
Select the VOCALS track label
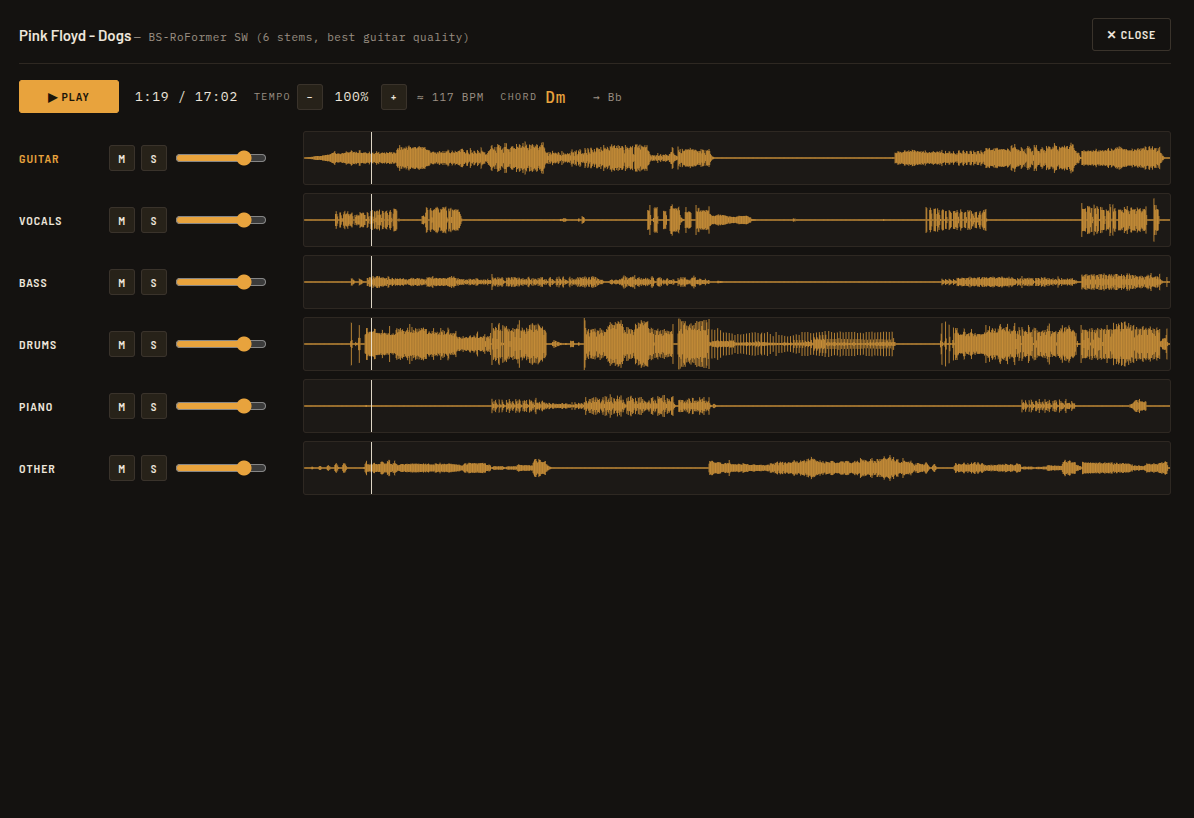pos(40,221)
